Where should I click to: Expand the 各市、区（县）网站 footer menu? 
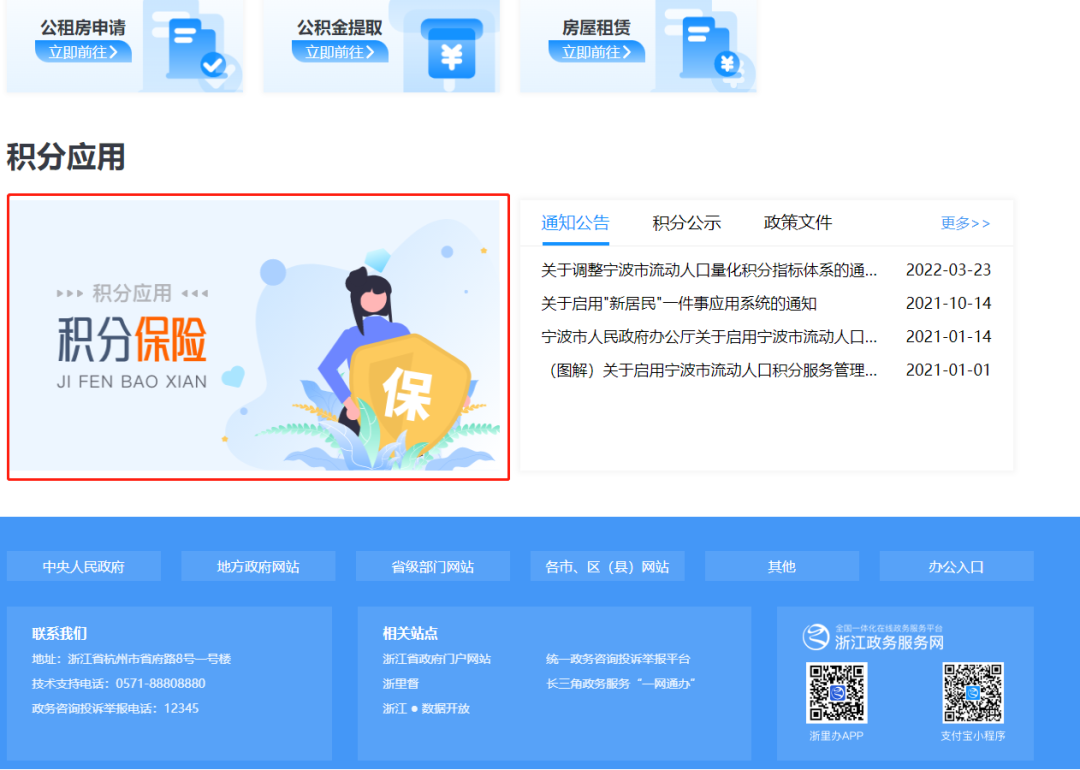pos(608,566)
